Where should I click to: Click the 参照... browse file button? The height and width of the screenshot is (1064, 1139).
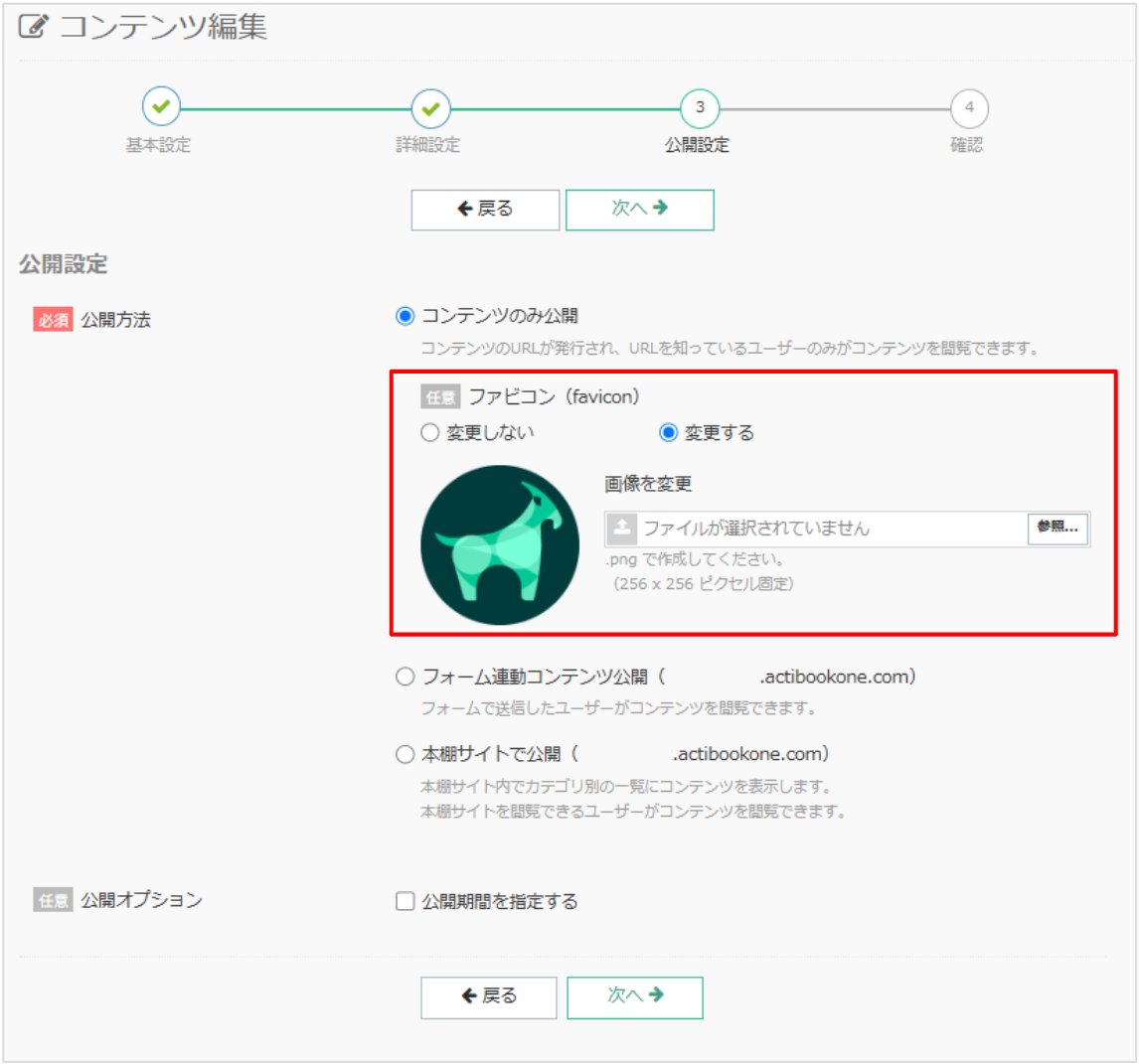(x=1058, y=528)
